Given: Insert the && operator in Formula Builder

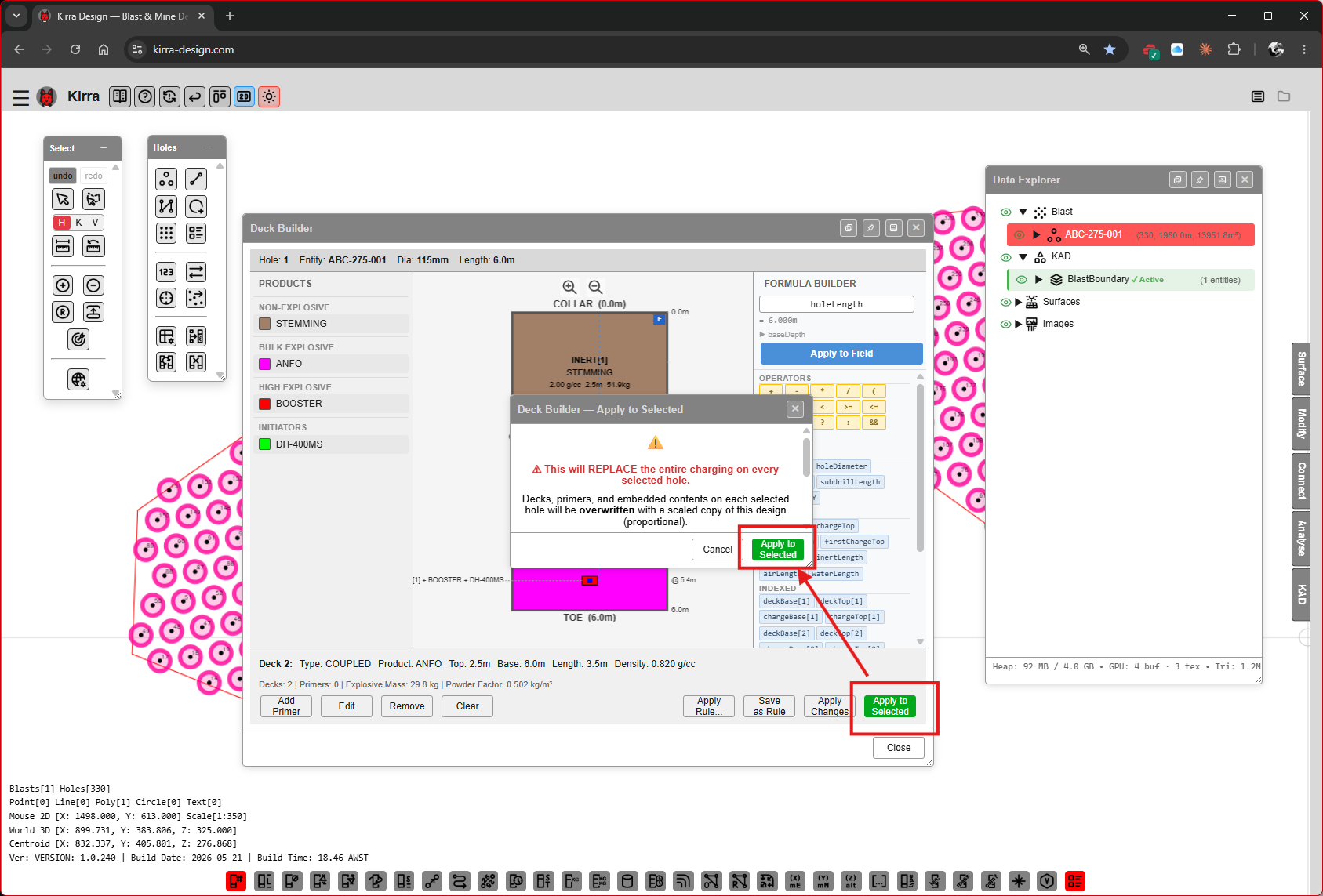Looking at the screenshot, I should [874, 423].
